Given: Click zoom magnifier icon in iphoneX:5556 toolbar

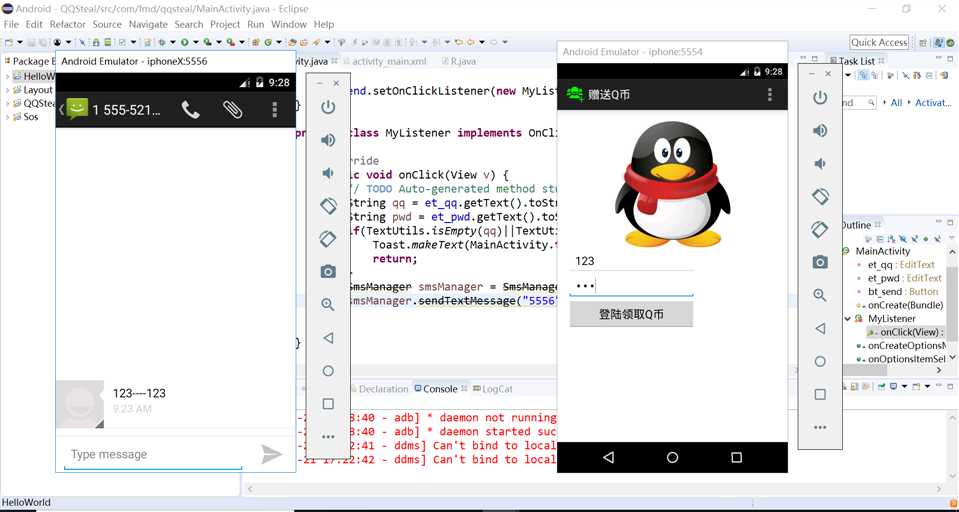Looking at the screenshot, I should 328,305.
